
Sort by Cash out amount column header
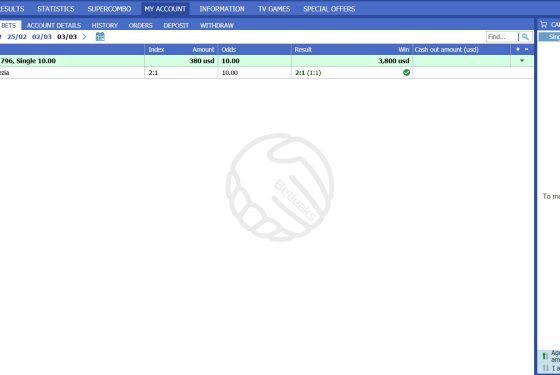coord(446,49)
